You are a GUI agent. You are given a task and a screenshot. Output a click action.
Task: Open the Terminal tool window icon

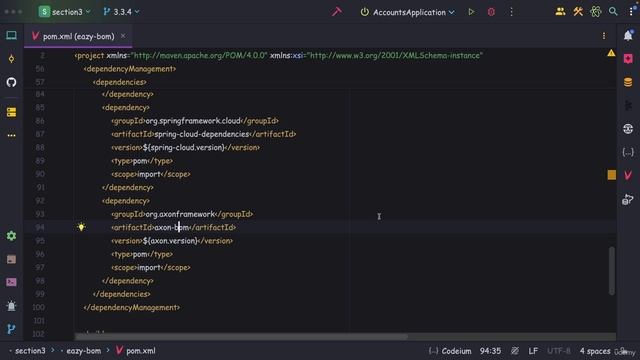point(11,282)
